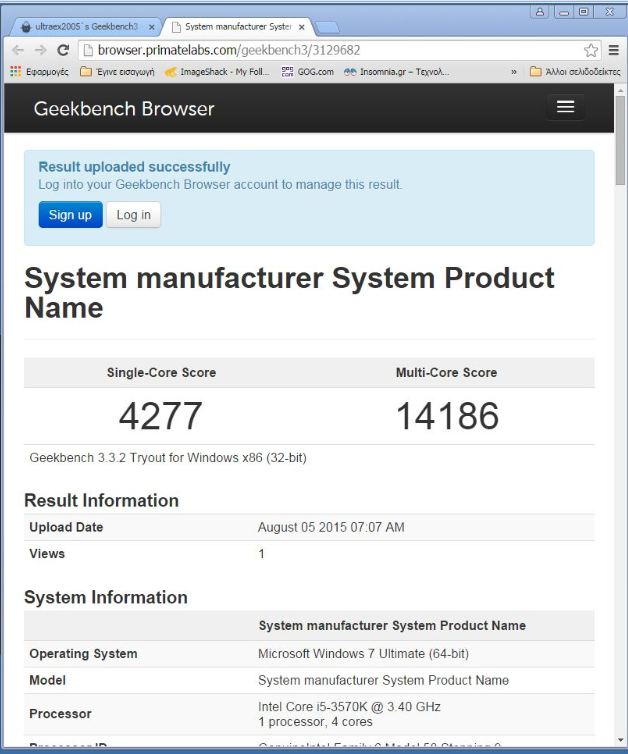The width and height of the screenshot is (628, 754).
Task: Click the page icon in address bar
Action: point(88,50)
